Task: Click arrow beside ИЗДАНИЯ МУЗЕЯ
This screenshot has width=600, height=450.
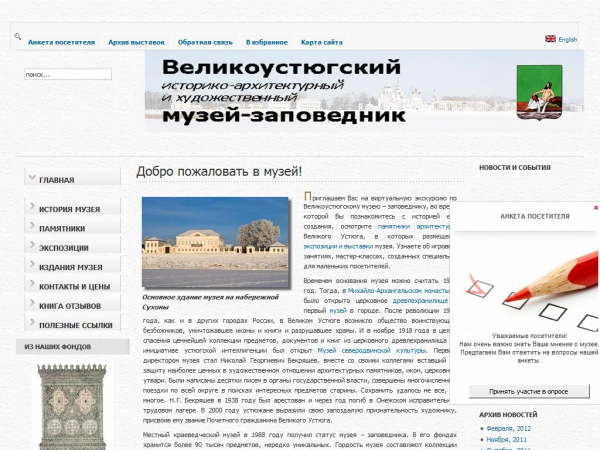Action: pyautogui.click(x=32, y=264)
